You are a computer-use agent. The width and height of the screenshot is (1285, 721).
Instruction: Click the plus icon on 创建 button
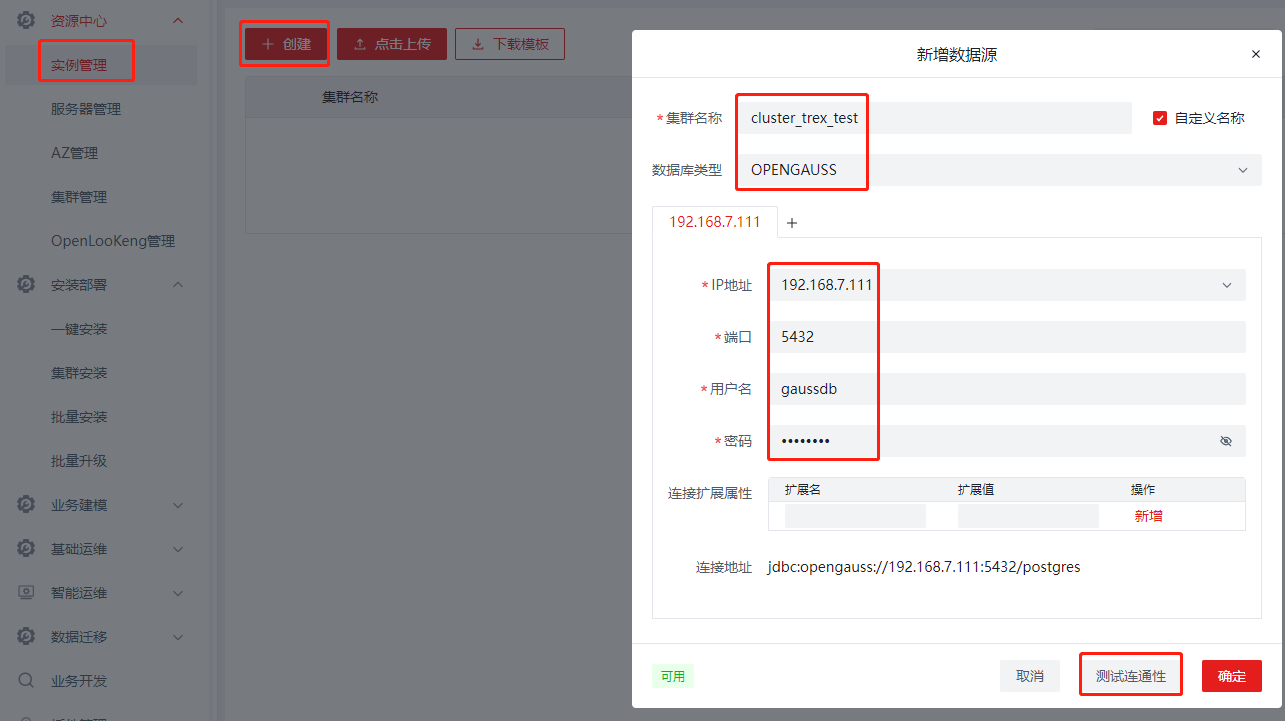266,43
